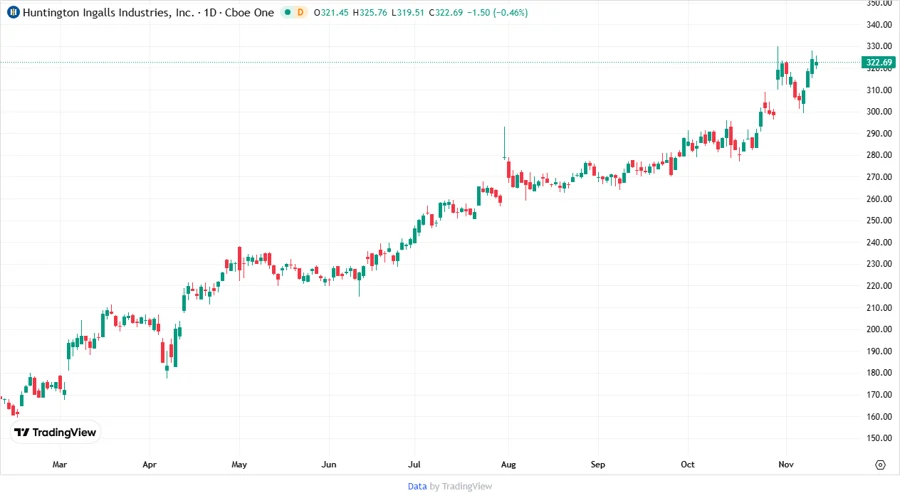
Task: Click the Apr label on the time axis
Action: pos(149,465)
